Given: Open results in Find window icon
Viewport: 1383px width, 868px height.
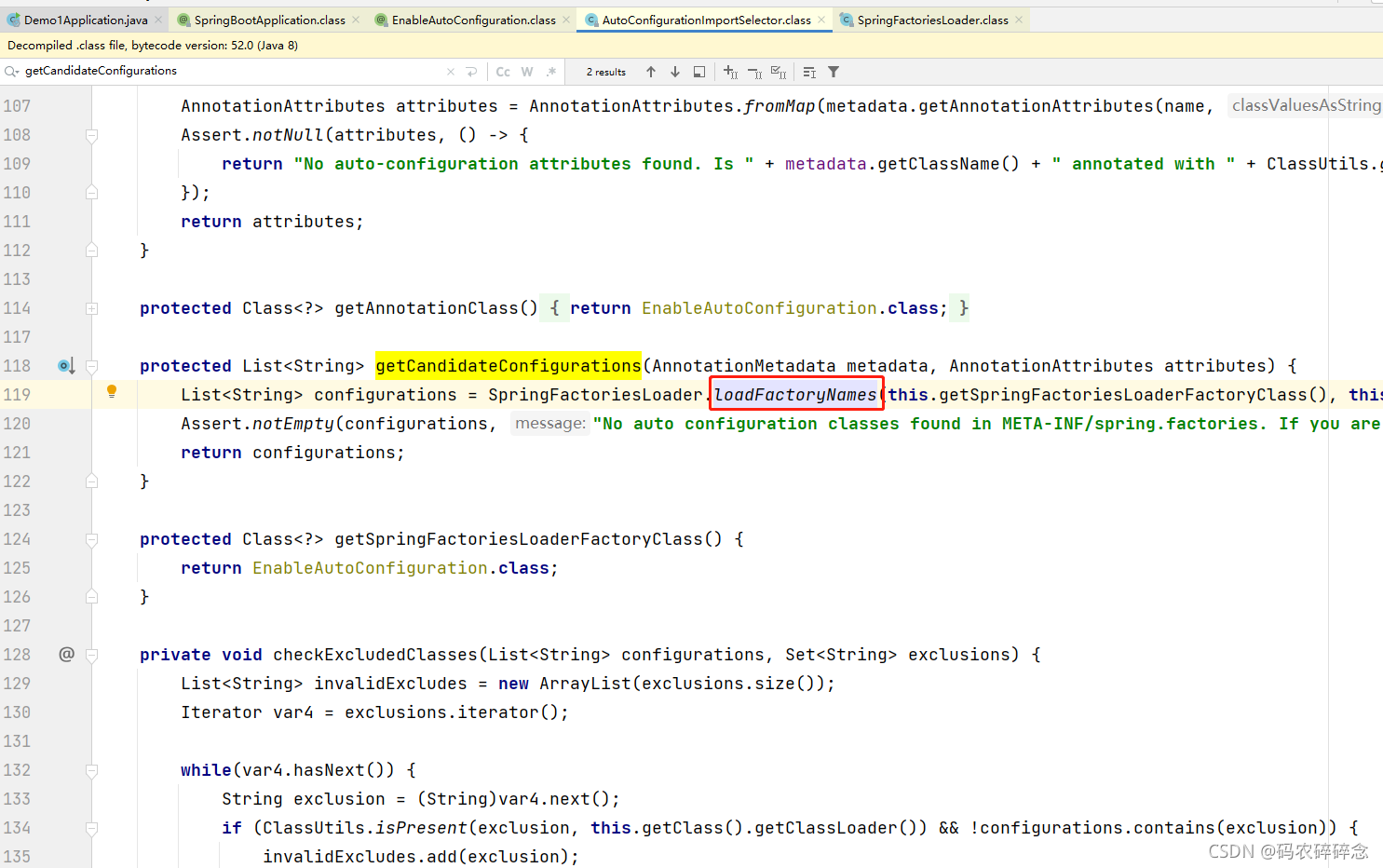Looking at the screenshot, I should click(699, 72).
